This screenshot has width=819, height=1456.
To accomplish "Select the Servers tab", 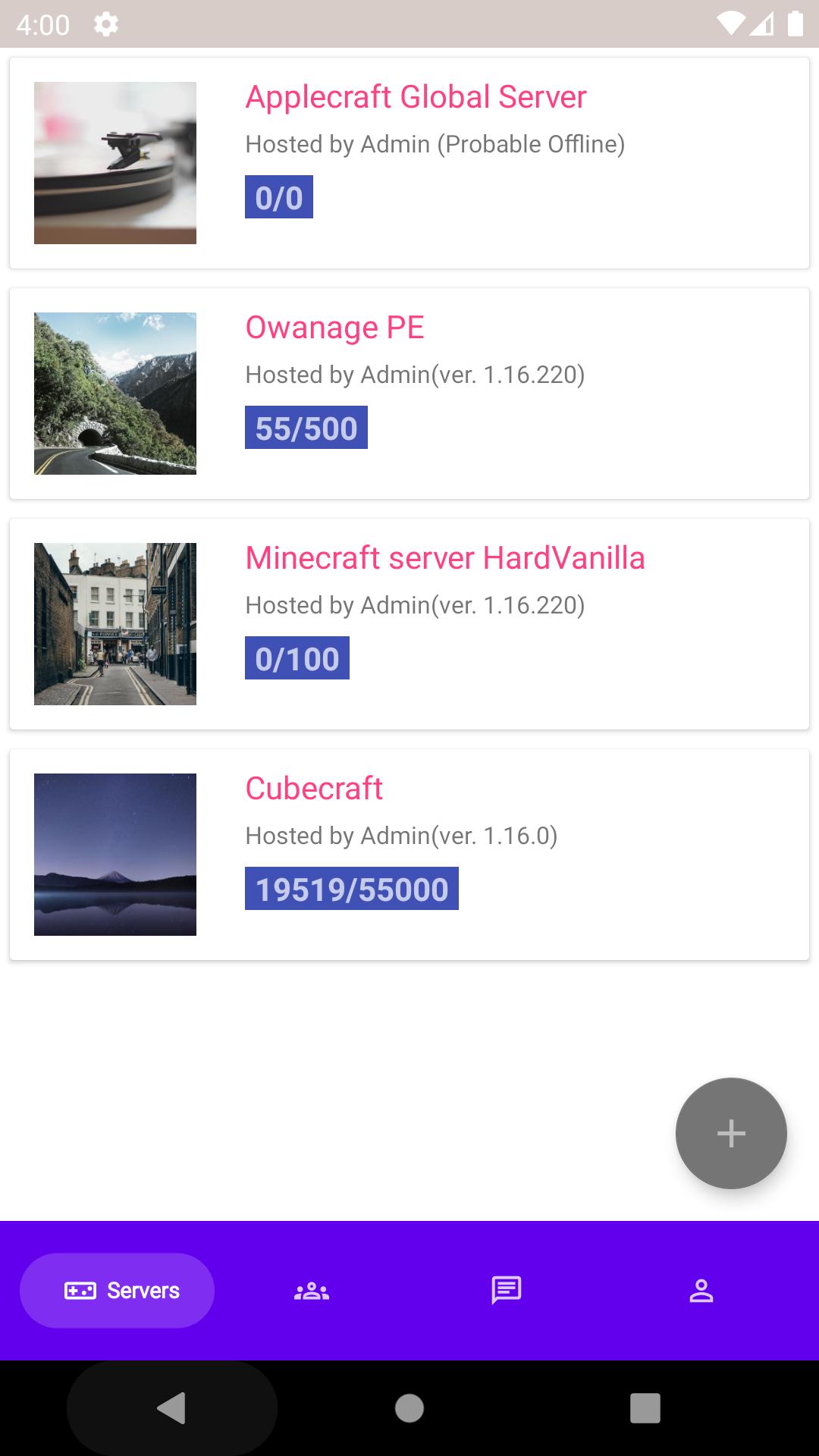I will coord(117,1291).
